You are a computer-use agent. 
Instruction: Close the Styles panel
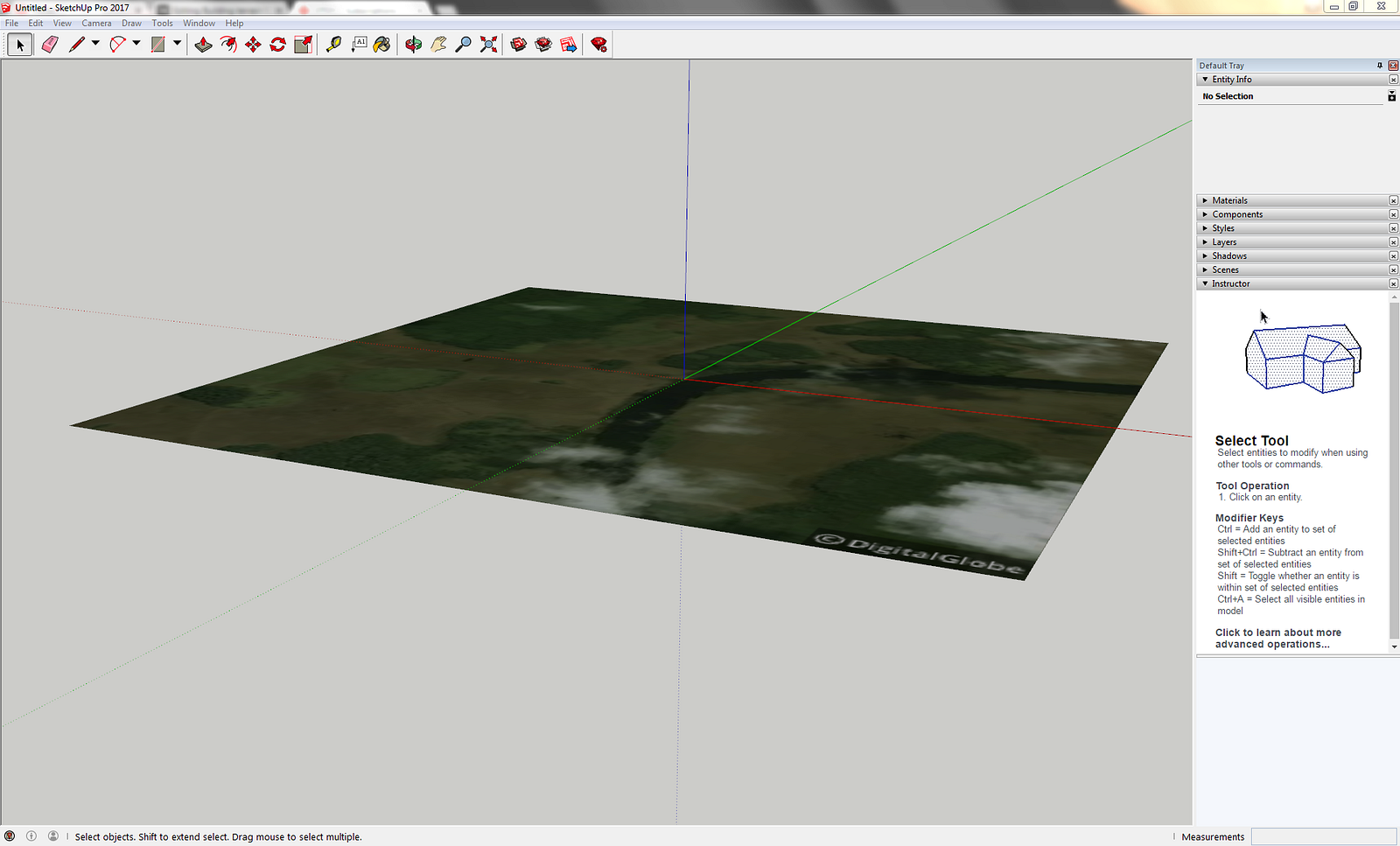pyautogui.click(x=1393, y=228)
